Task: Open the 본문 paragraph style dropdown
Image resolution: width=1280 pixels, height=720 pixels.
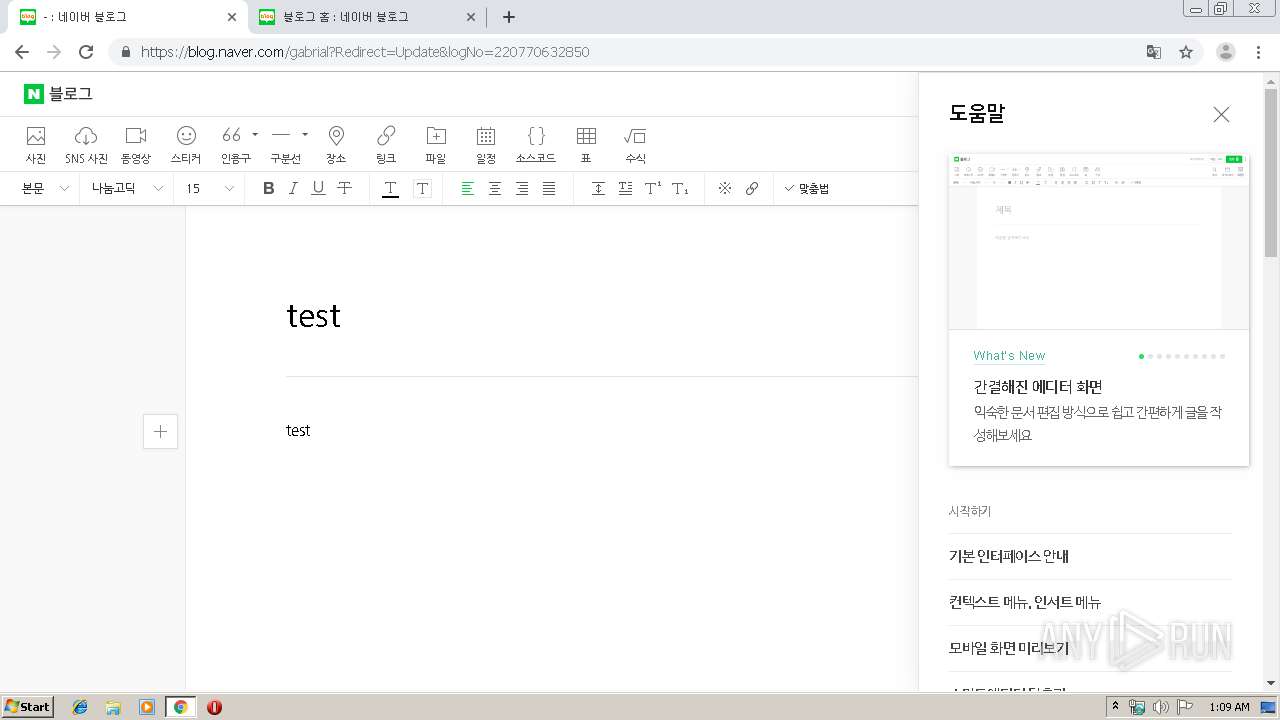Action: tap(46, 188)
